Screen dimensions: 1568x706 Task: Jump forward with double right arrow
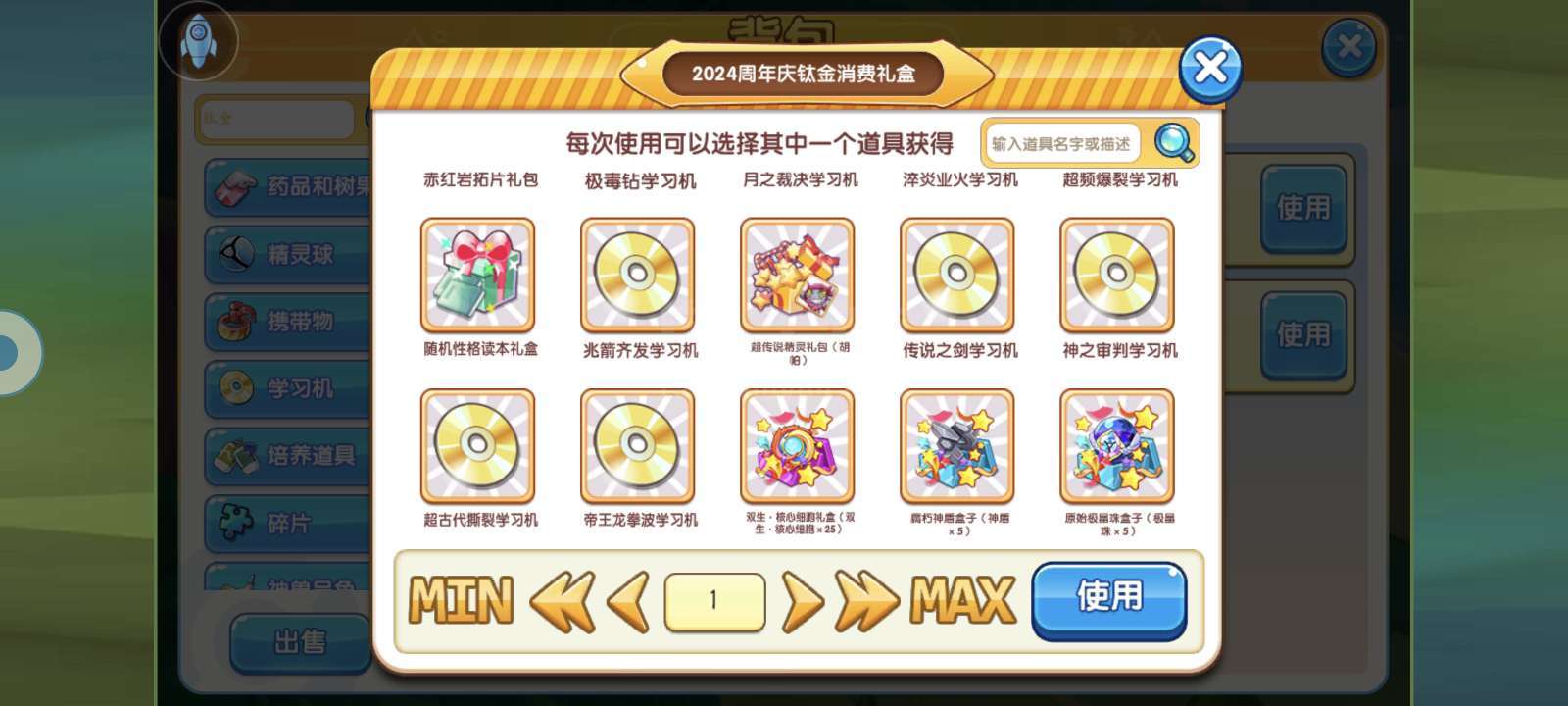[866, 601]
